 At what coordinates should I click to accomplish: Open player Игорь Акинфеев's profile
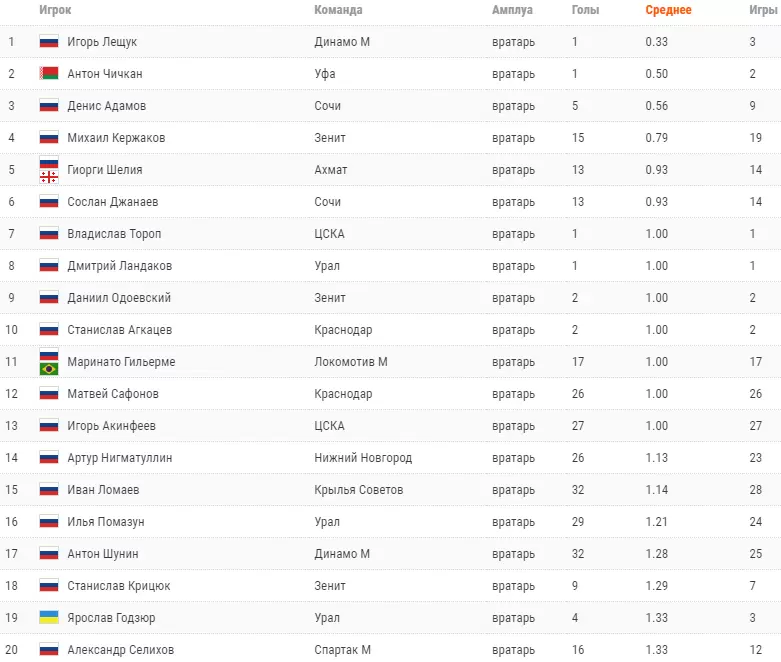[112, 426]
